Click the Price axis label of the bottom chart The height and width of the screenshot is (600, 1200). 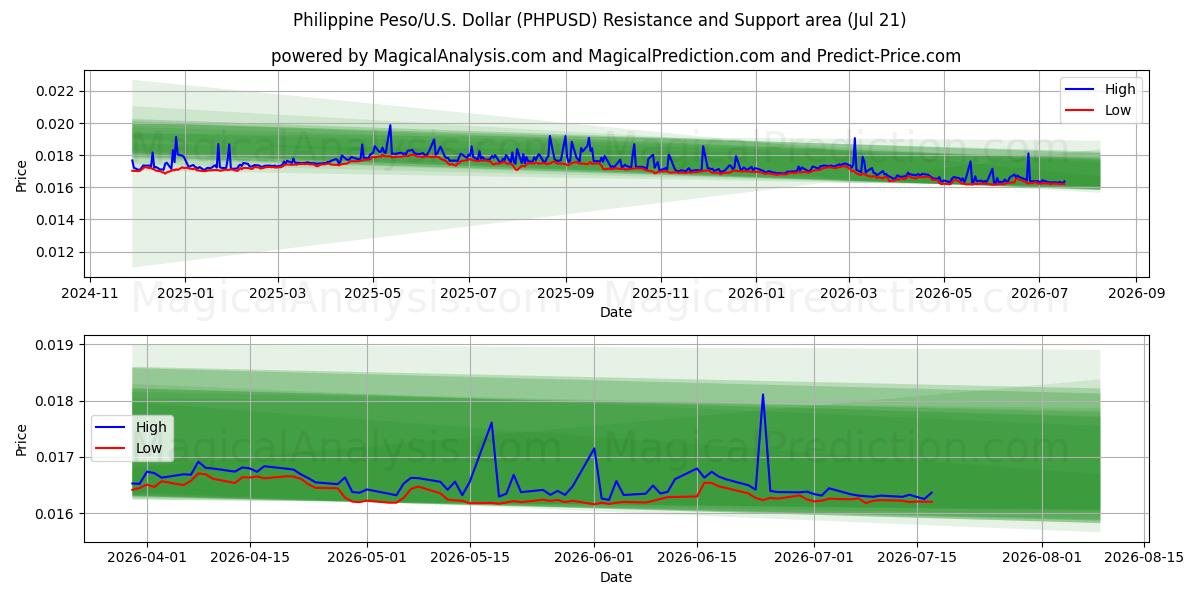tap(22, 439)
